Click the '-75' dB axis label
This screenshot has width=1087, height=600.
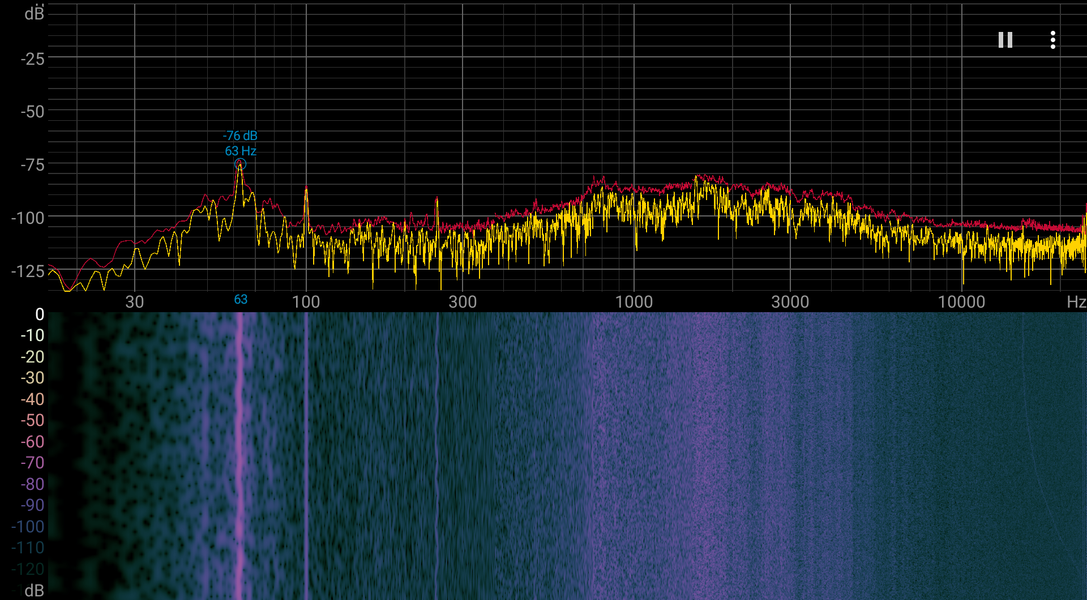click(32, 165)
